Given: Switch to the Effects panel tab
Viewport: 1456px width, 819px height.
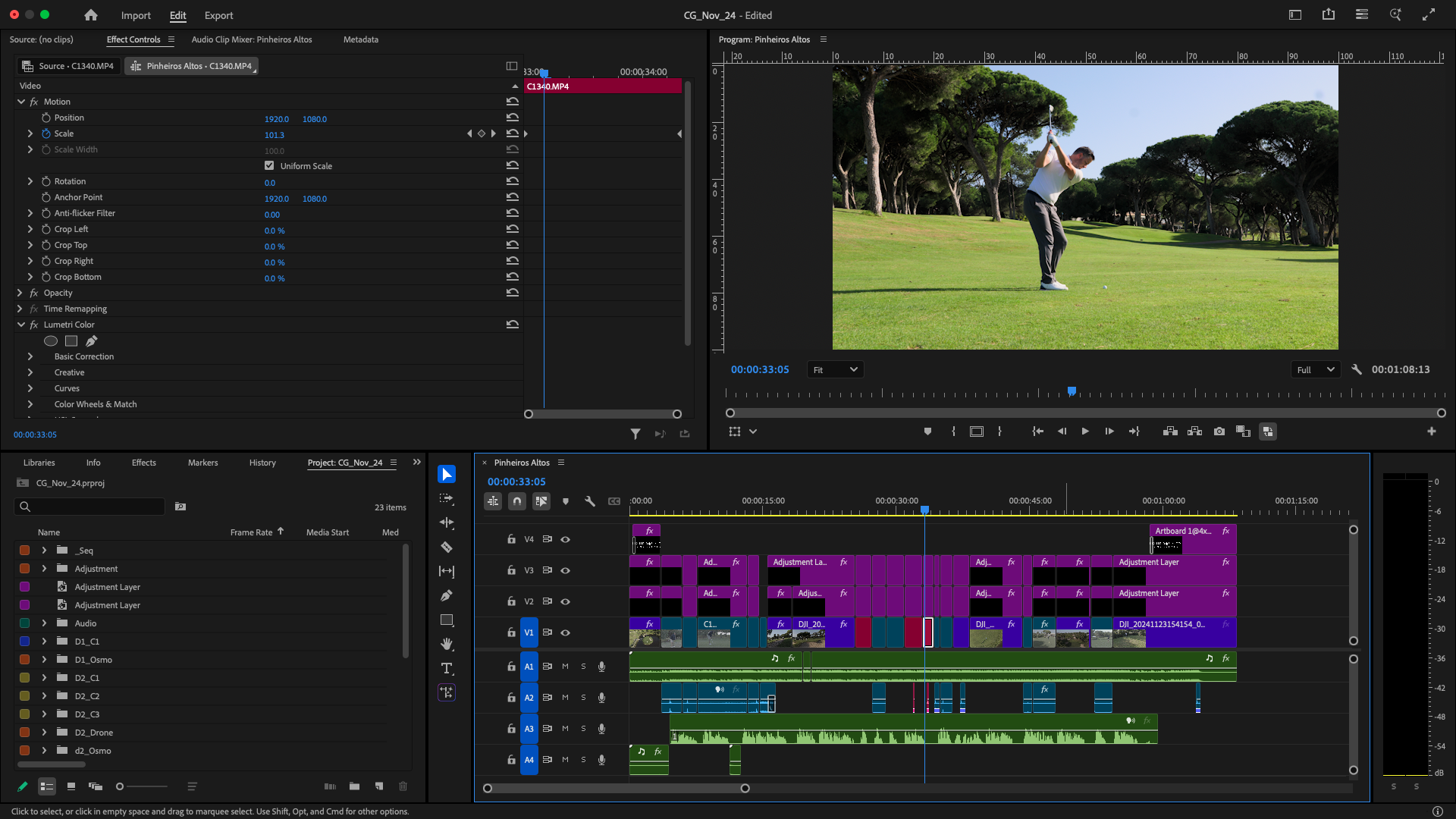Looking at the screenshot, I should click(x=143, y=463).
